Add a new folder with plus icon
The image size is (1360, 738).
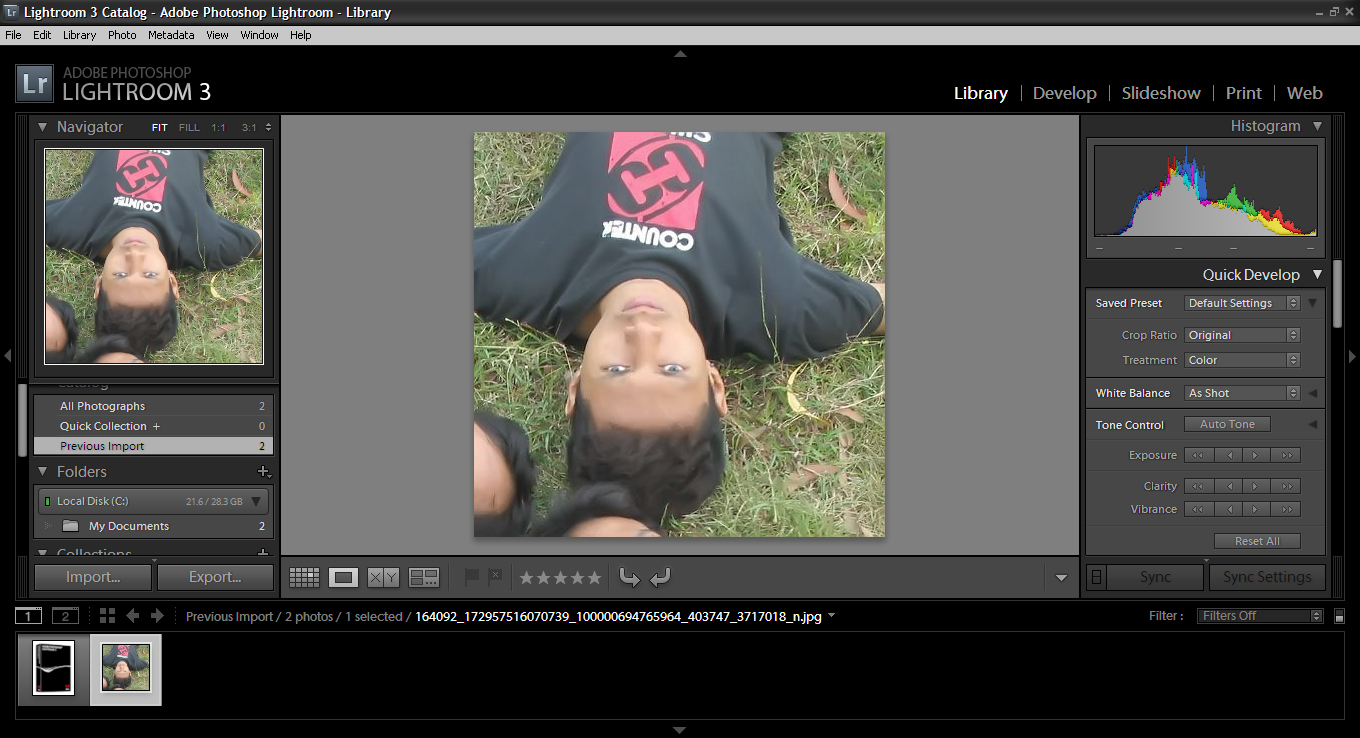point(263,471)
